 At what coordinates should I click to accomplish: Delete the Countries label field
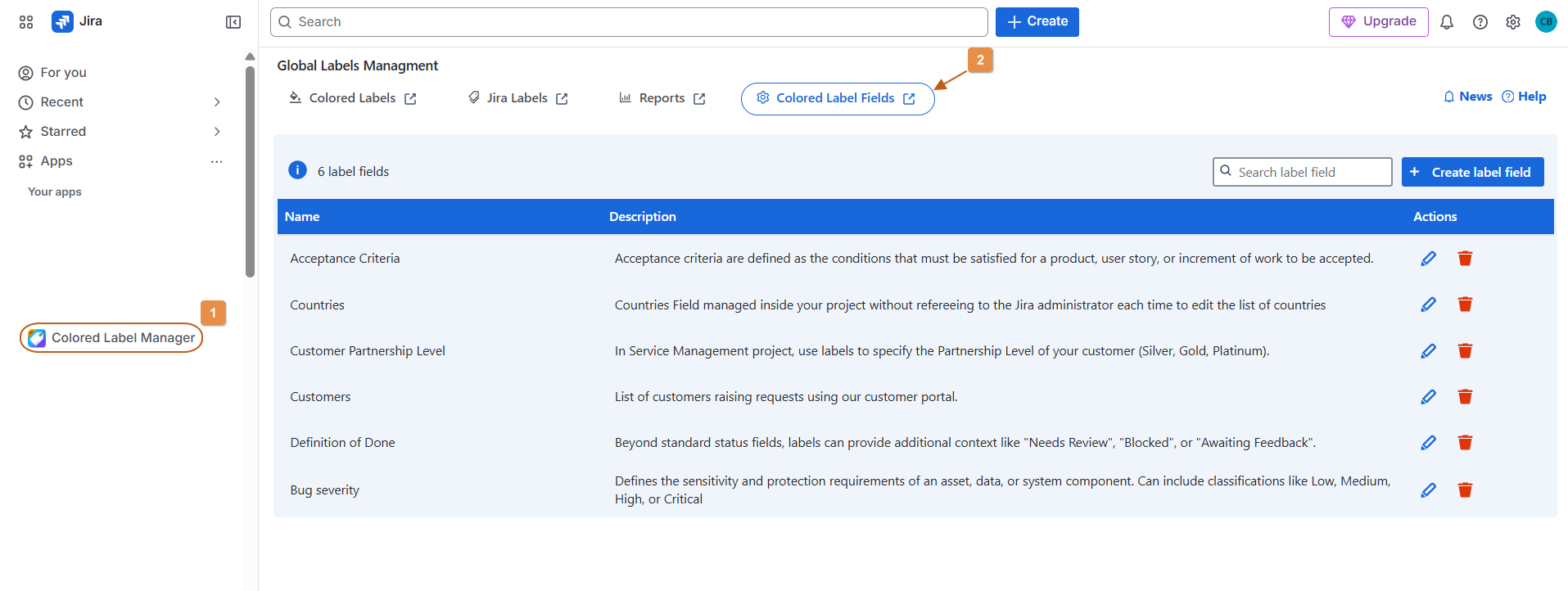[1465, 305]
